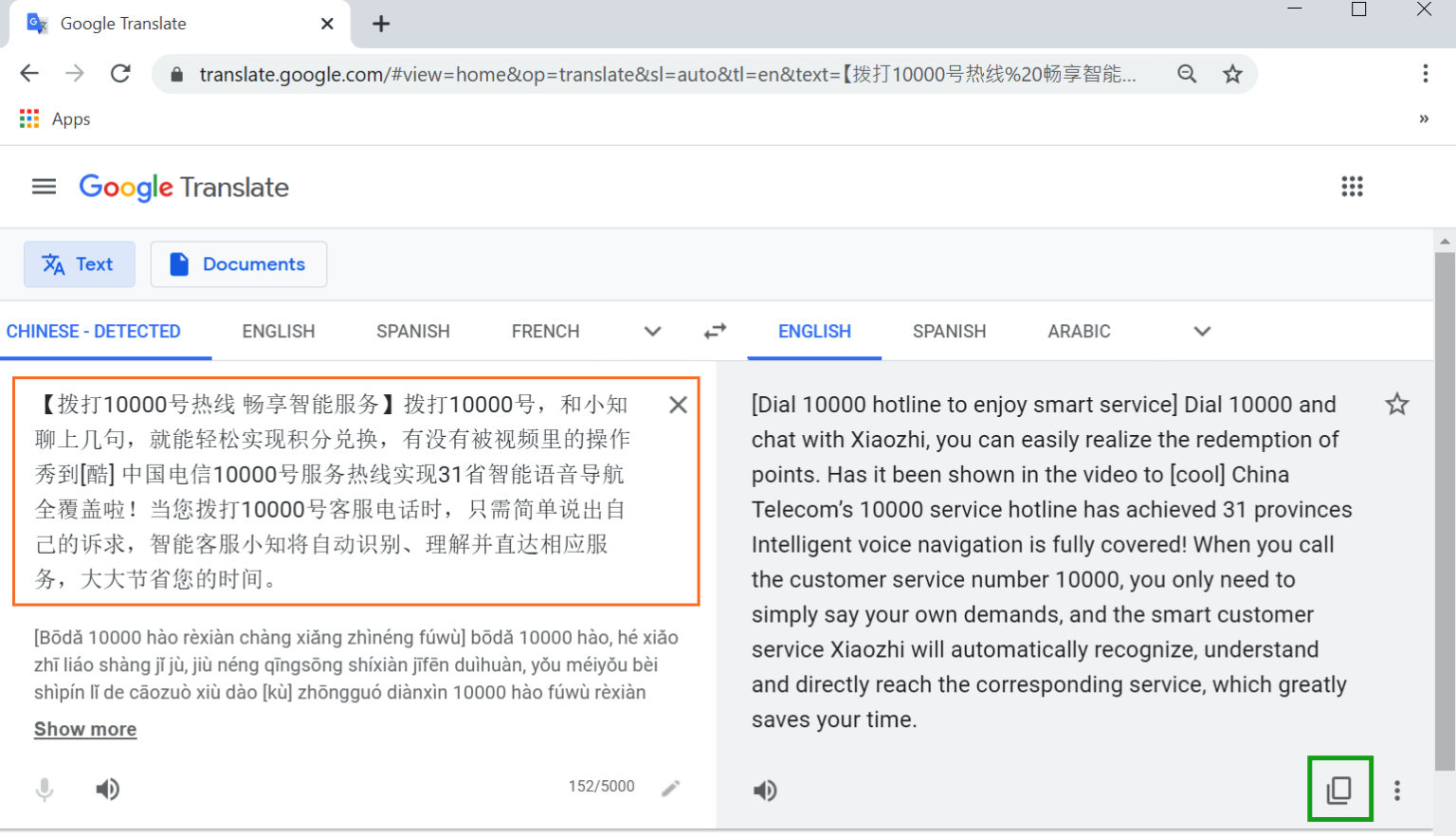
Task: Bookmark this page with the star
Action: 1232,74
